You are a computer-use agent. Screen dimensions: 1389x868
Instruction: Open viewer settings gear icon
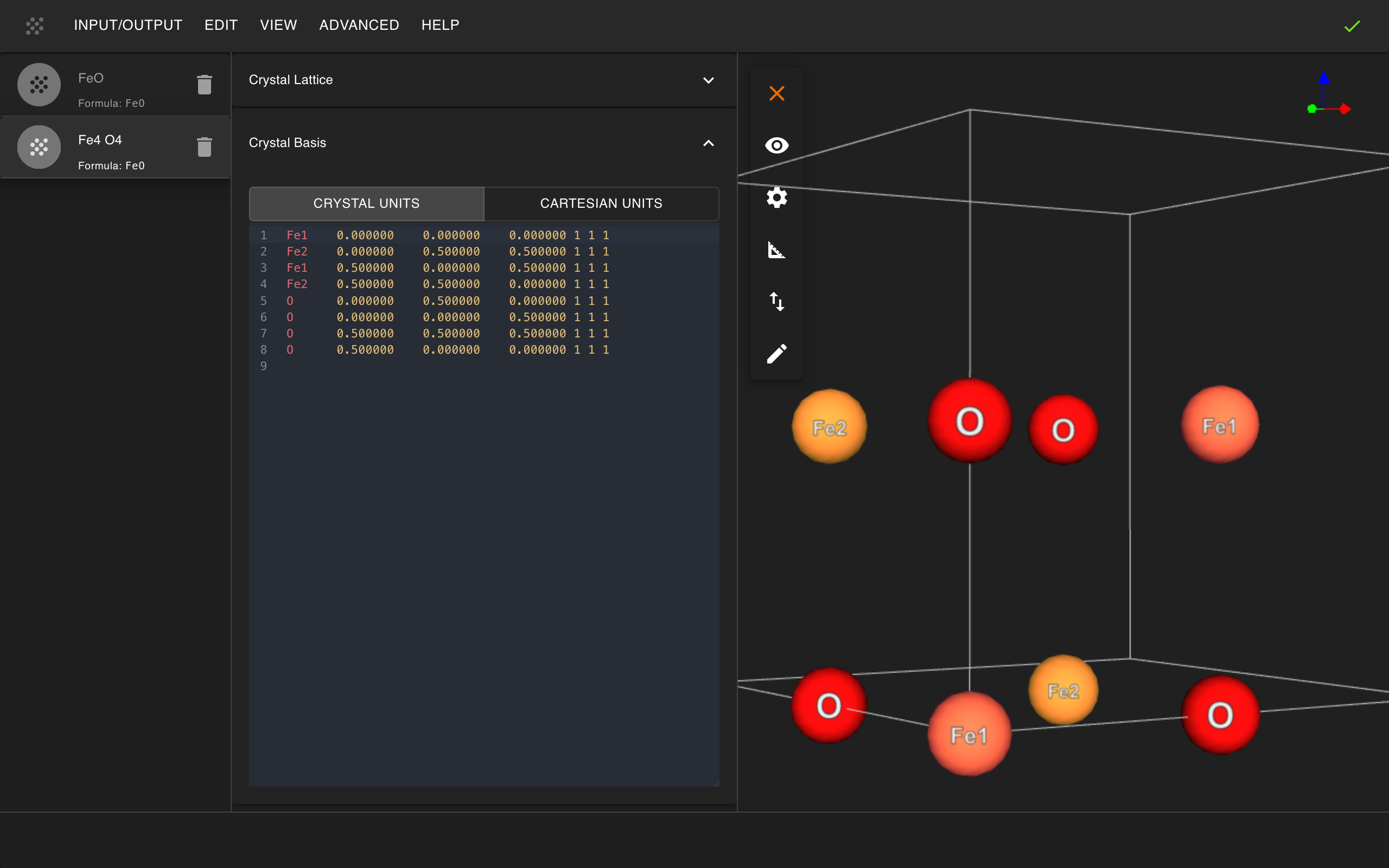(776, 197)
